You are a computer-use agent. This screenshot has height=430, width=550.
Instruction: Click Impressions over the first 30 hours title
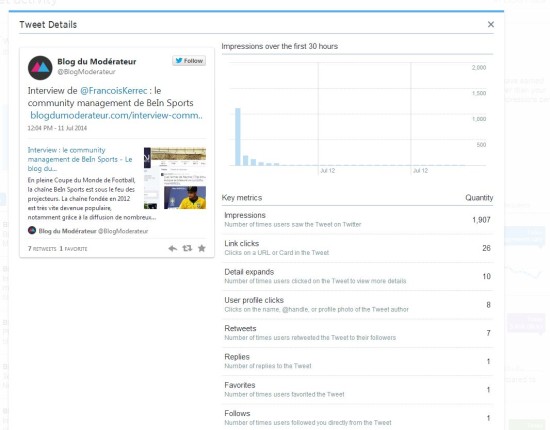click(280, 46)
